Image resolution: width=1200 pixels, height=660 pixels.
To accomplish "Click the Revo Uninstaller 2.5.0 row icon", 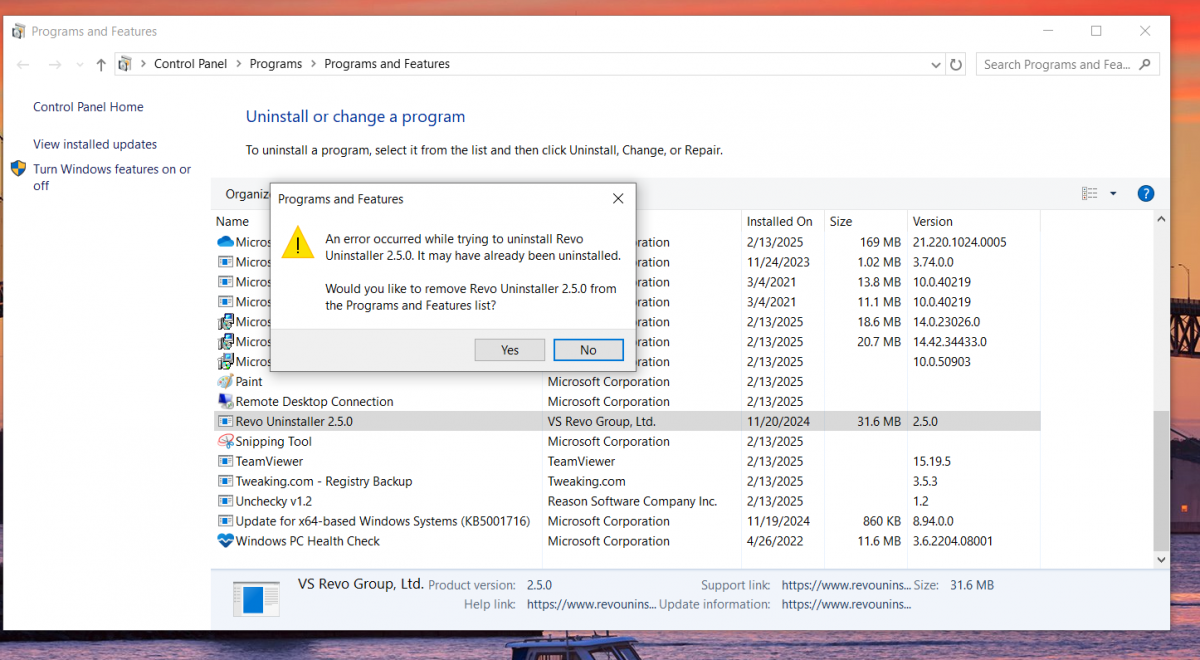I will [225, 421].
